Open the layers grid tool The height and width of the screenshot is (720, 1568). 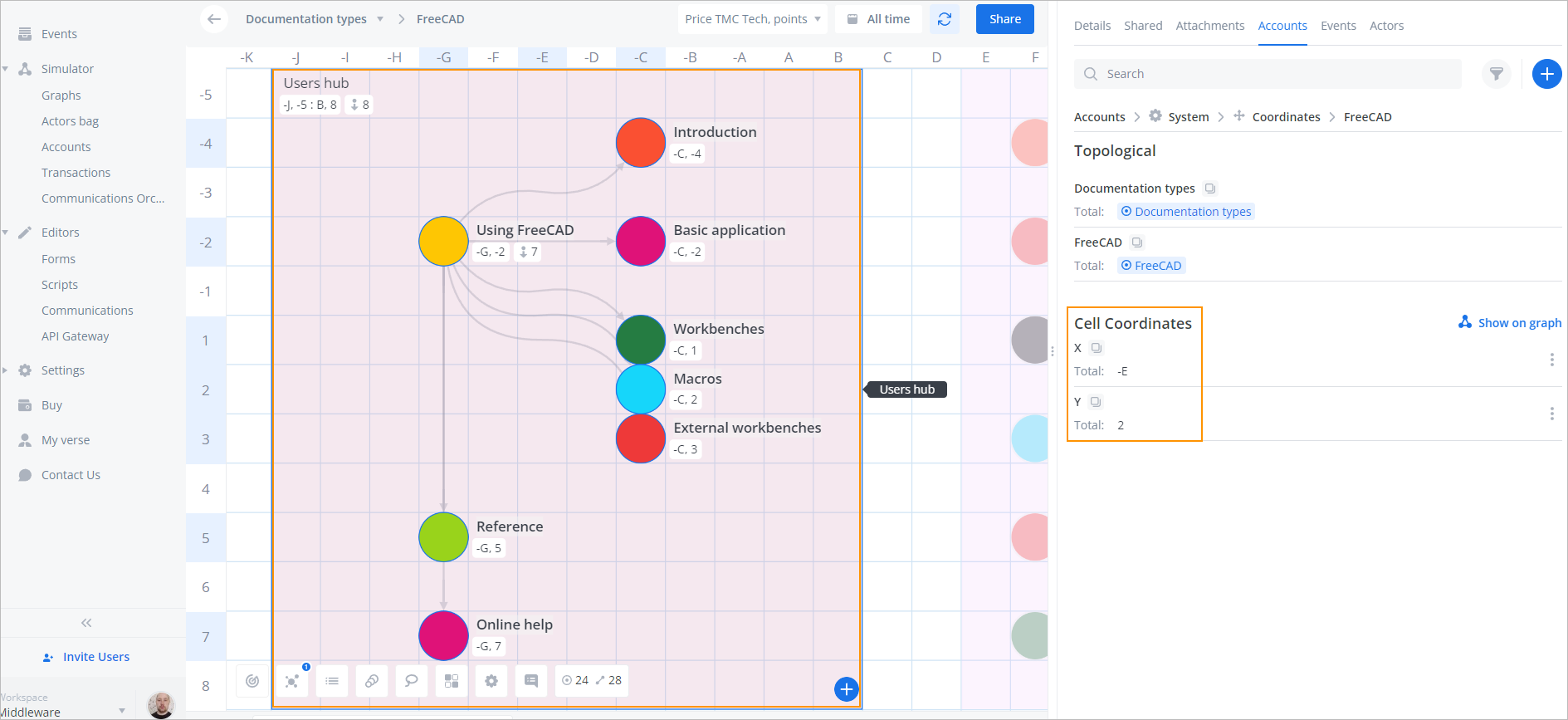(x=452, y=681)
